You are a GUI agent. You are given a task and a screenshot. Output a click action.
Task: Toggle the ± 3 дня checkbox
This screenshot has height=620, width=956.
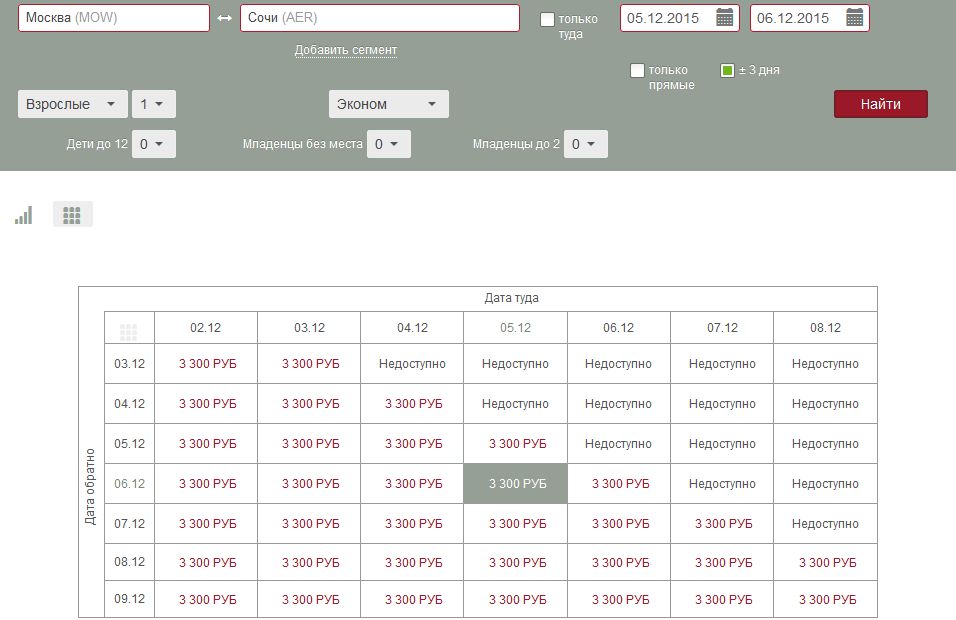point(728,71)
